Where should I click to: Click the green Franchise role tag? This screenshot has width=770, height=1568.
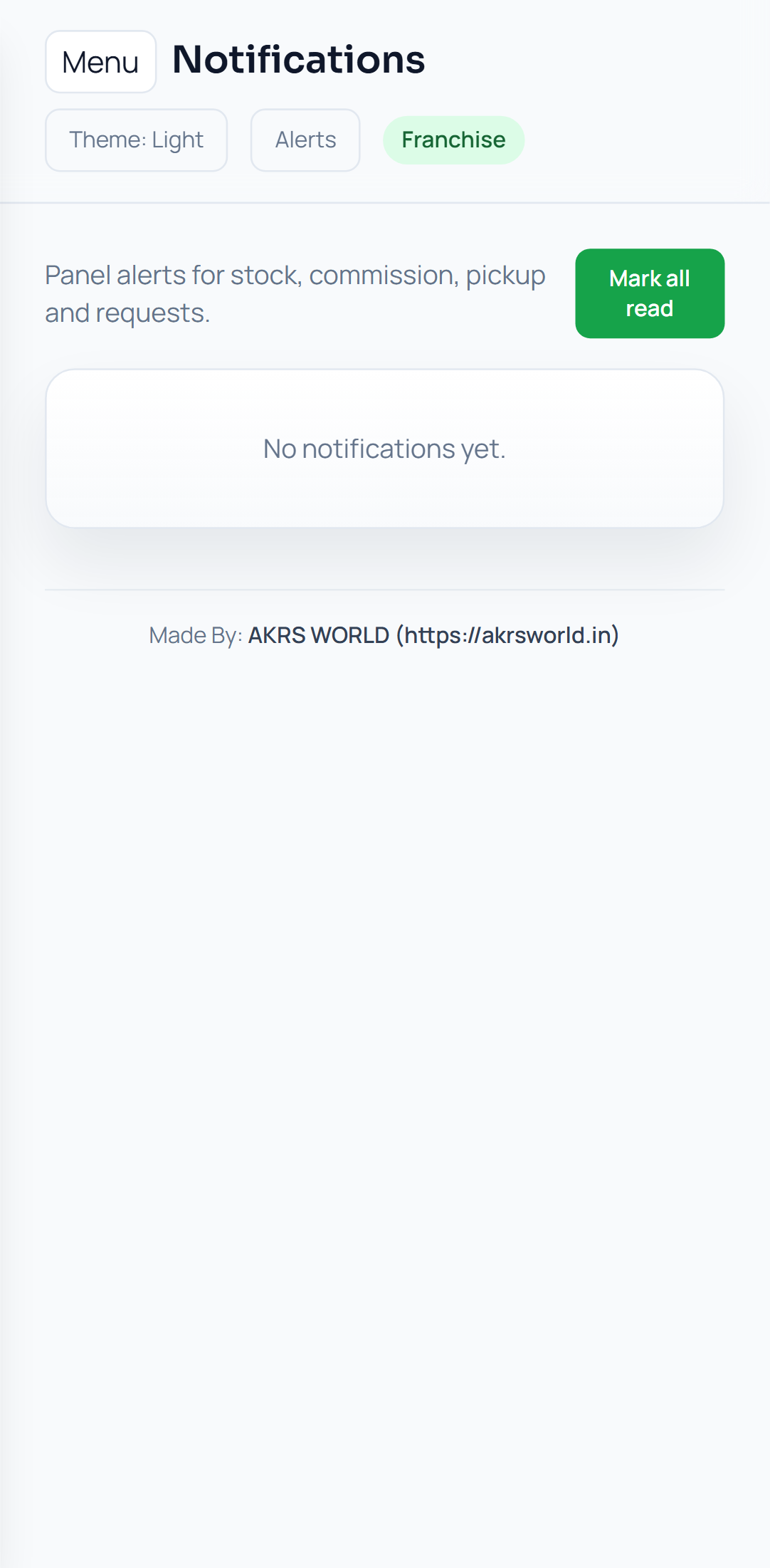453,140
